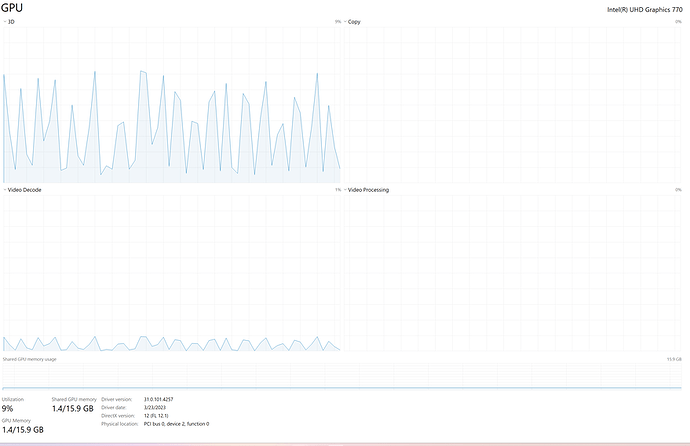Click the 9% Utilization value
Viewport: 690px width, 446px height.
pyautogui.click(x=7, y=409)
